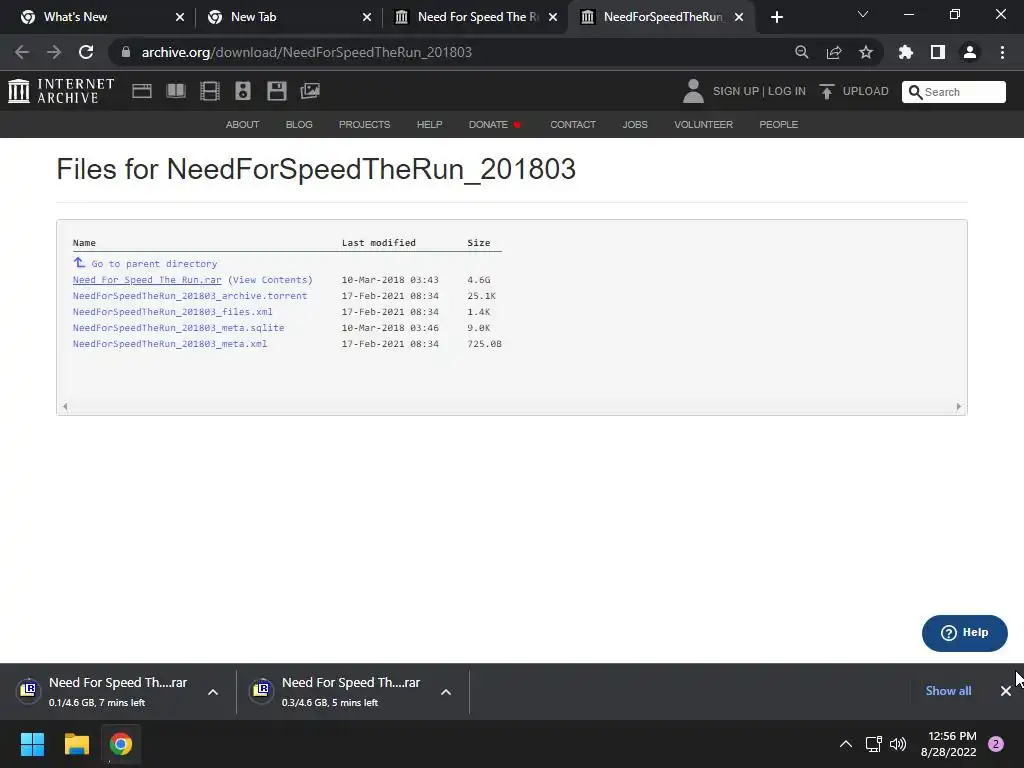Click the upload arrow icon

(827, 91)
